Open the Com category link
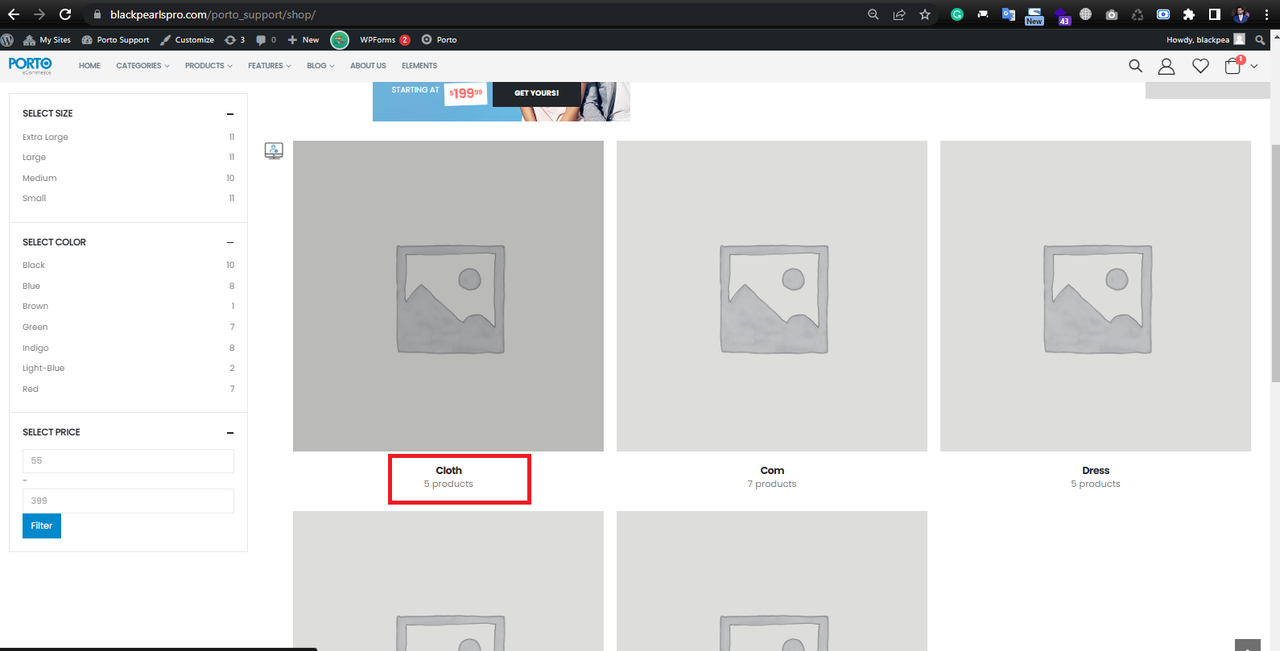Viewport: 1280px width, 651px height. point(772,470)
